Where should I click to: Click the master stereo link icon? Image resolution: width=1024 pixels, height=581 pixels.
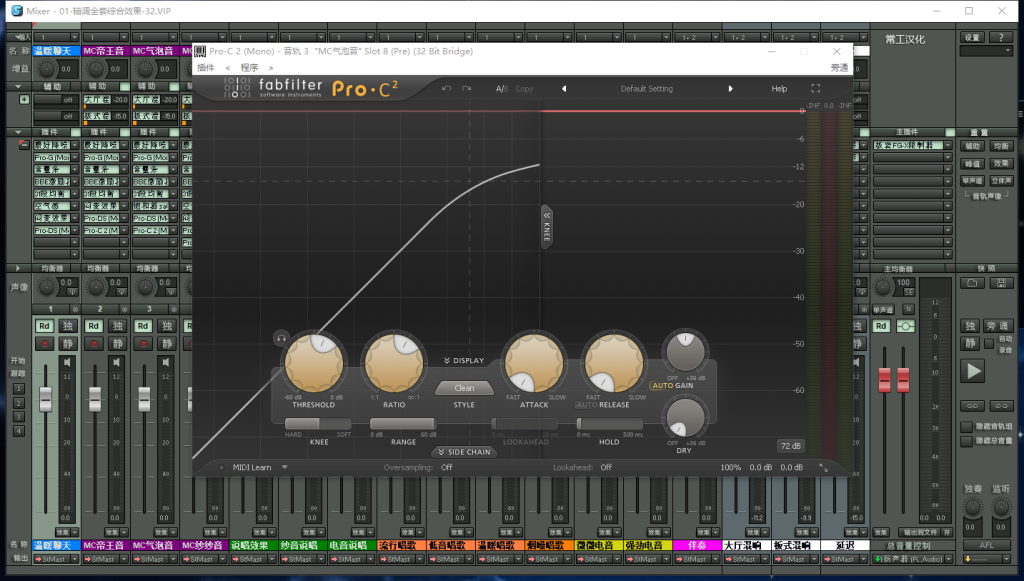coord(905,326)
